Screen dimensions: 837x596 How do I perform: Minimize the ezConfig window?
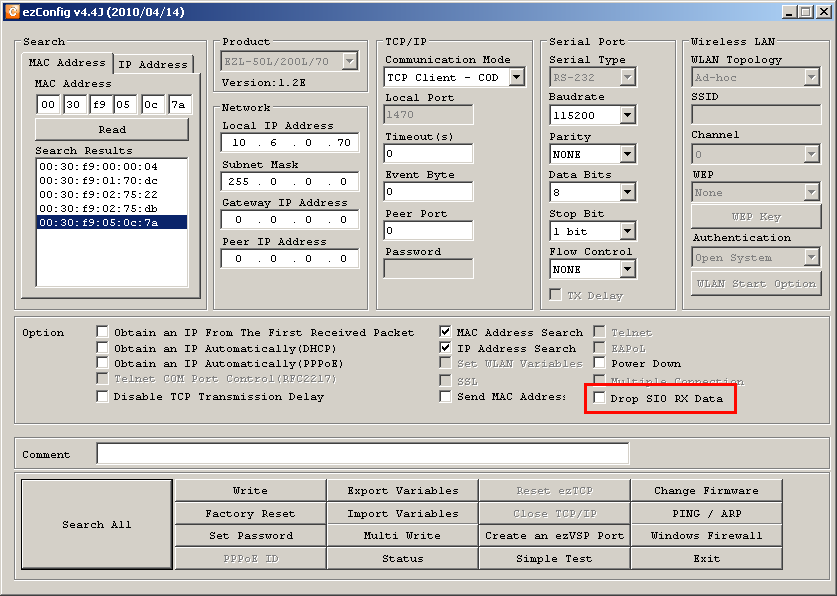pyautogui.click(x=790, y=12)
